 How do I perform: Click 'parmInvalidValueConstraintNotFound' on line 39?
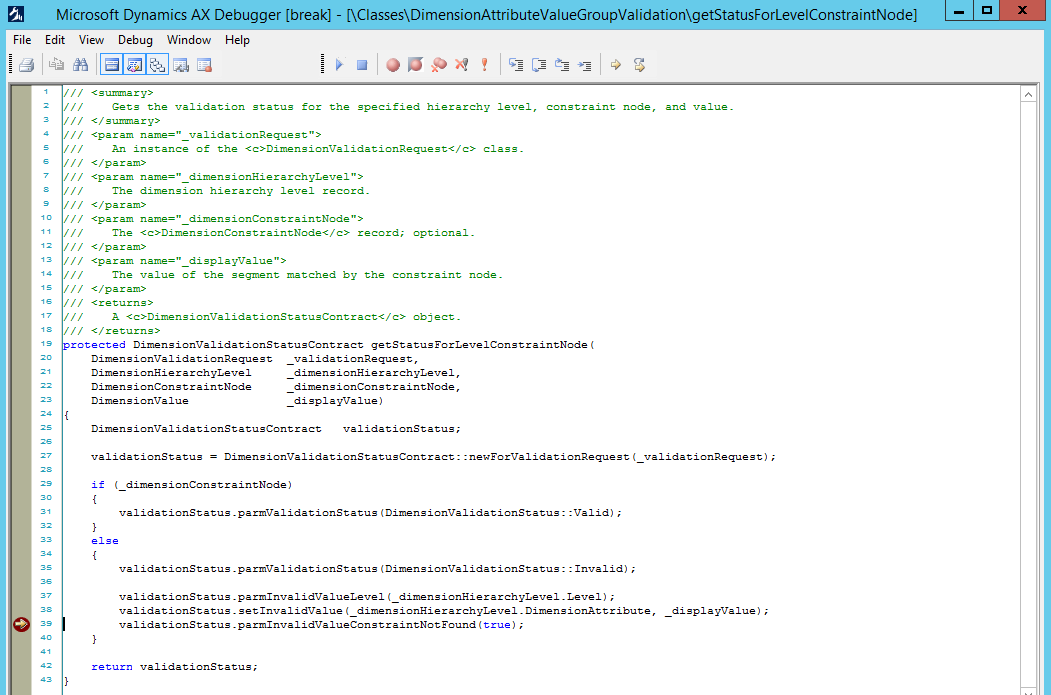pos(357,625)
